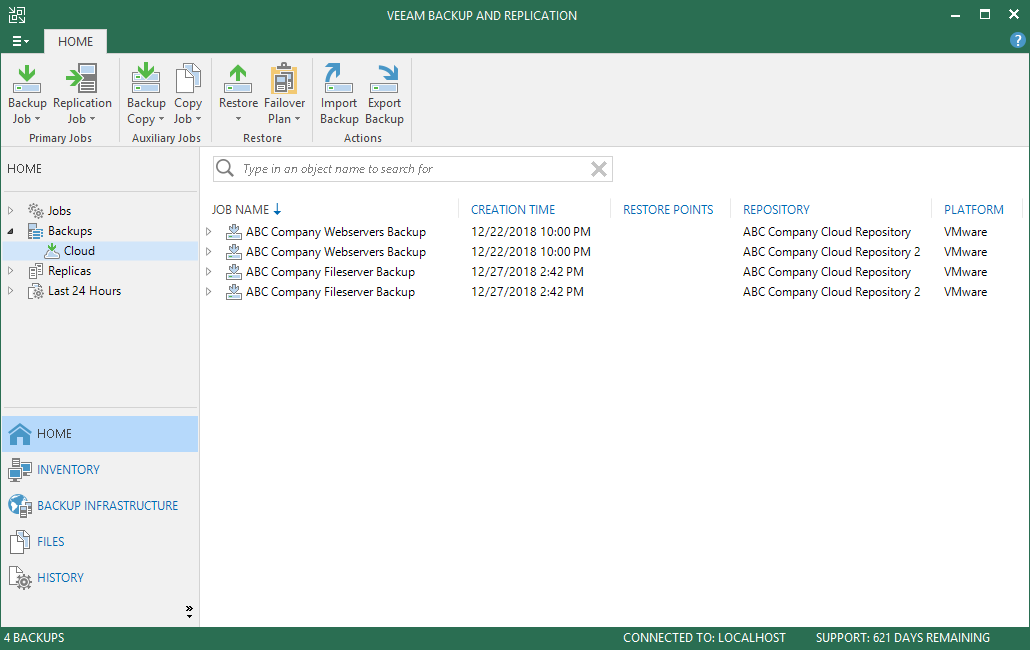Select the HOME ribbon tab

(x=76, y=41)
